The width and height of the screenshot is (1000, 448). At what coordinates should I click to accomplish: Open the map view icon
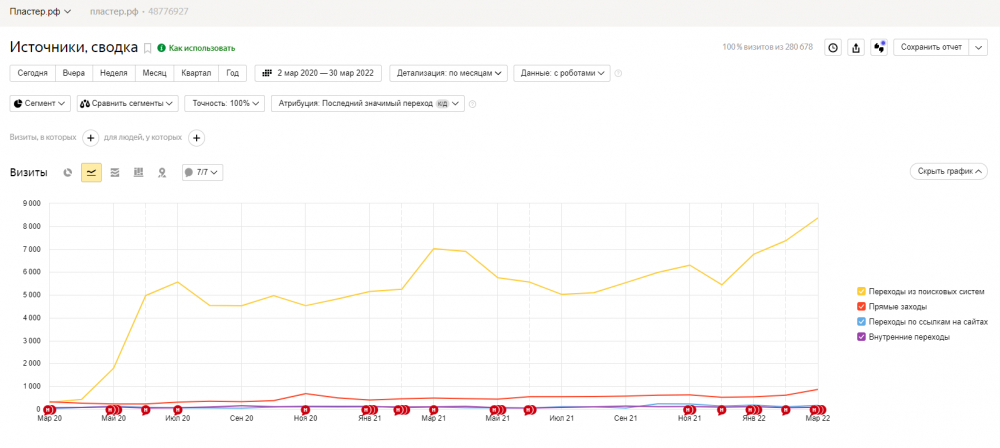click(162, 172)
